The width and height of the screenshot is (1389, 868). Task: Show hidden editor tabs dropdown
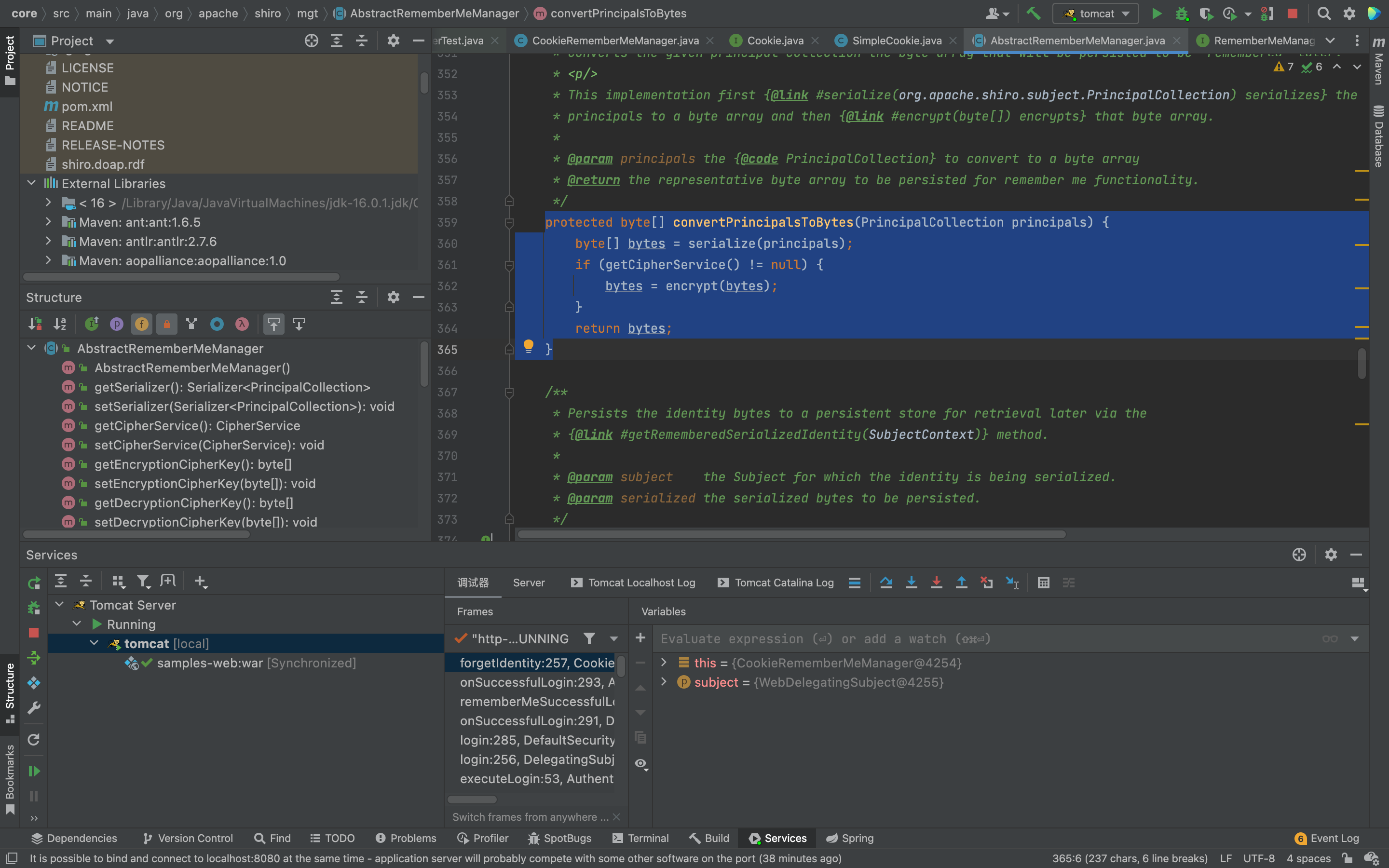(x=1330, y=41)
